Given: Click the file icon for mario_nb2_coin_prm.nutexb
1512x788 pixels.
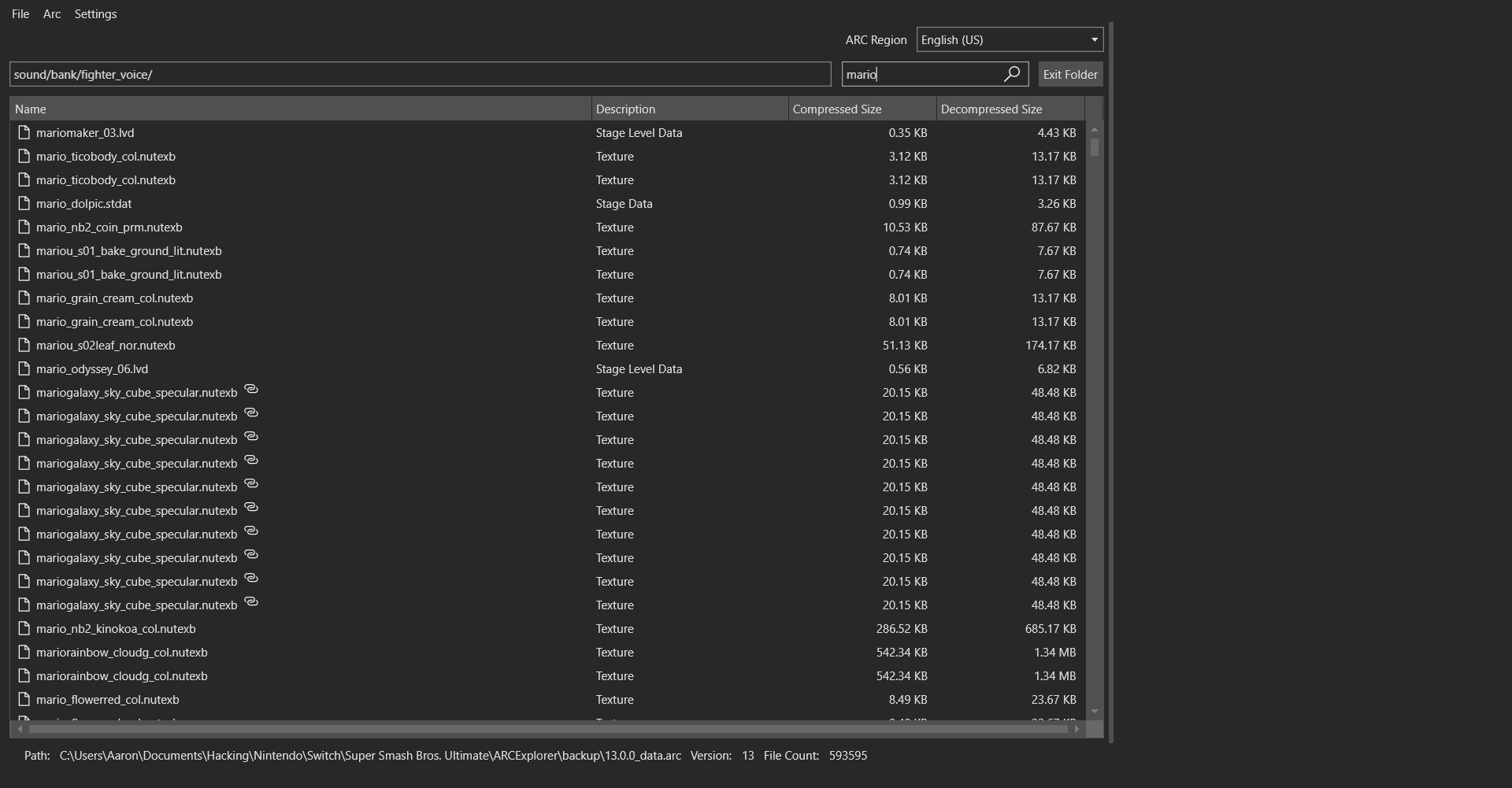Looking at the screenshot, I should [24, 227].
